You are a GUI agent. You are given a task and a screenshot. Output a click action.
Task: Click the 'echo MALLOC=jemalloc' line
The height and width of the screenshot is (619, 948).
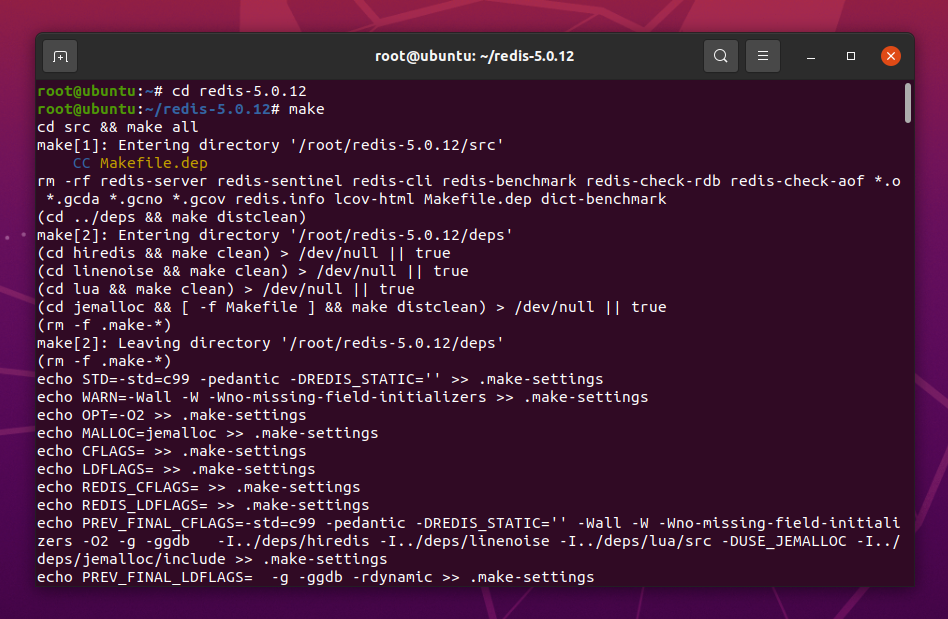point(207,433)
